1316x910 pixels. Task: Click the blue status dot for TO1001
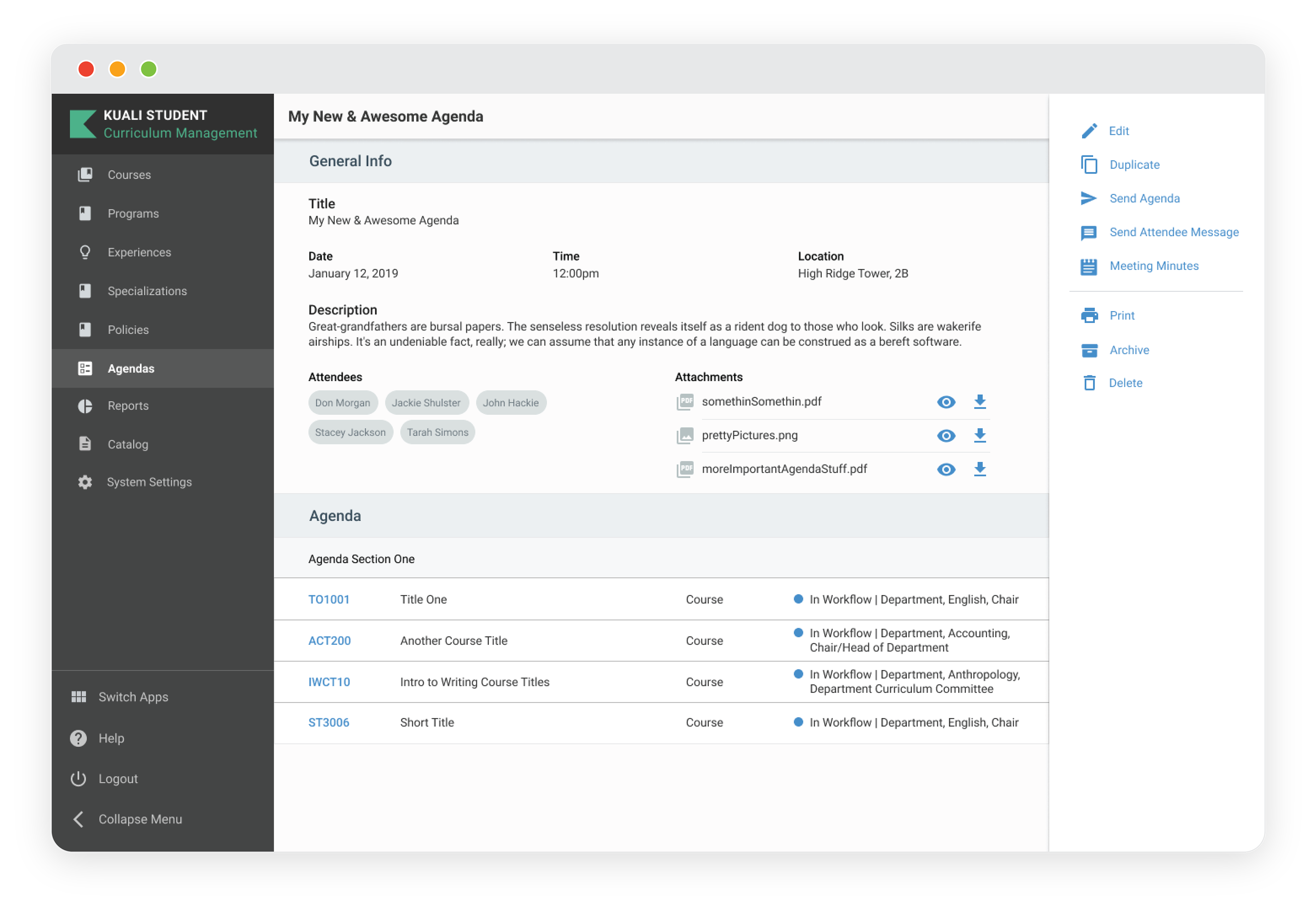click(798, 599)
